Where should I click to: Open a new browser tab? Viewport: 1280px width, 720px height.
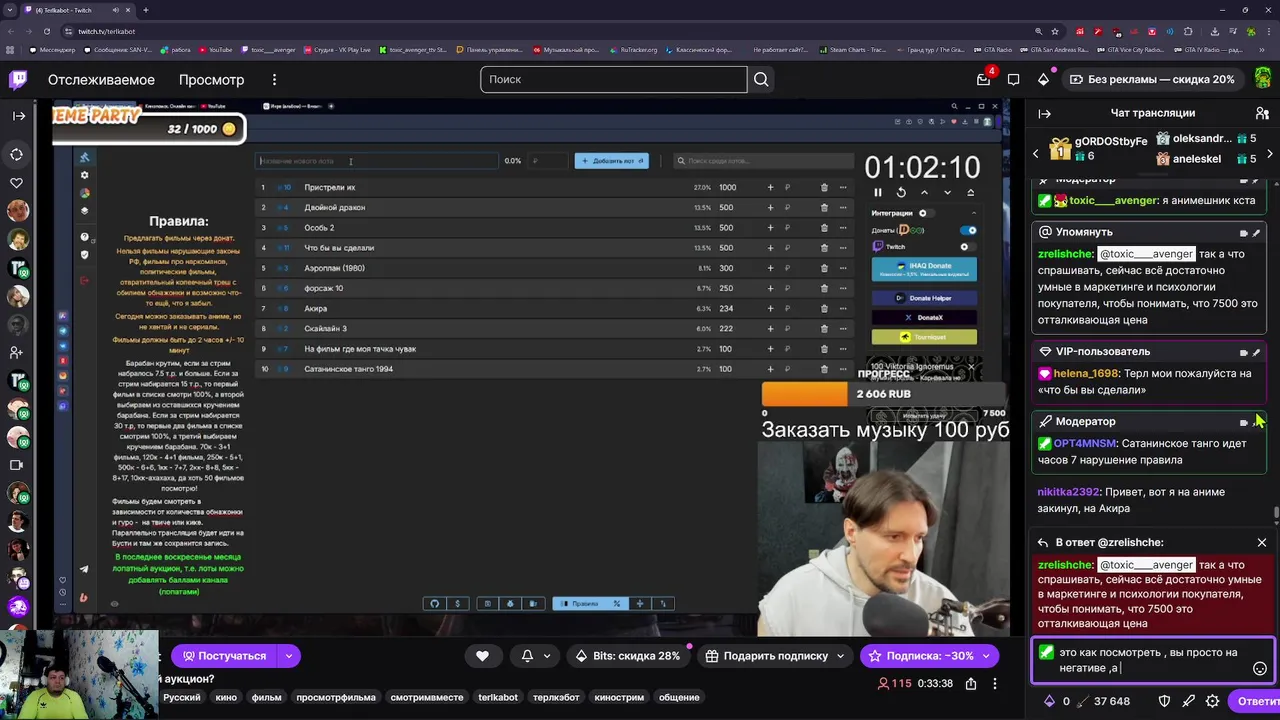pos(146,10)
